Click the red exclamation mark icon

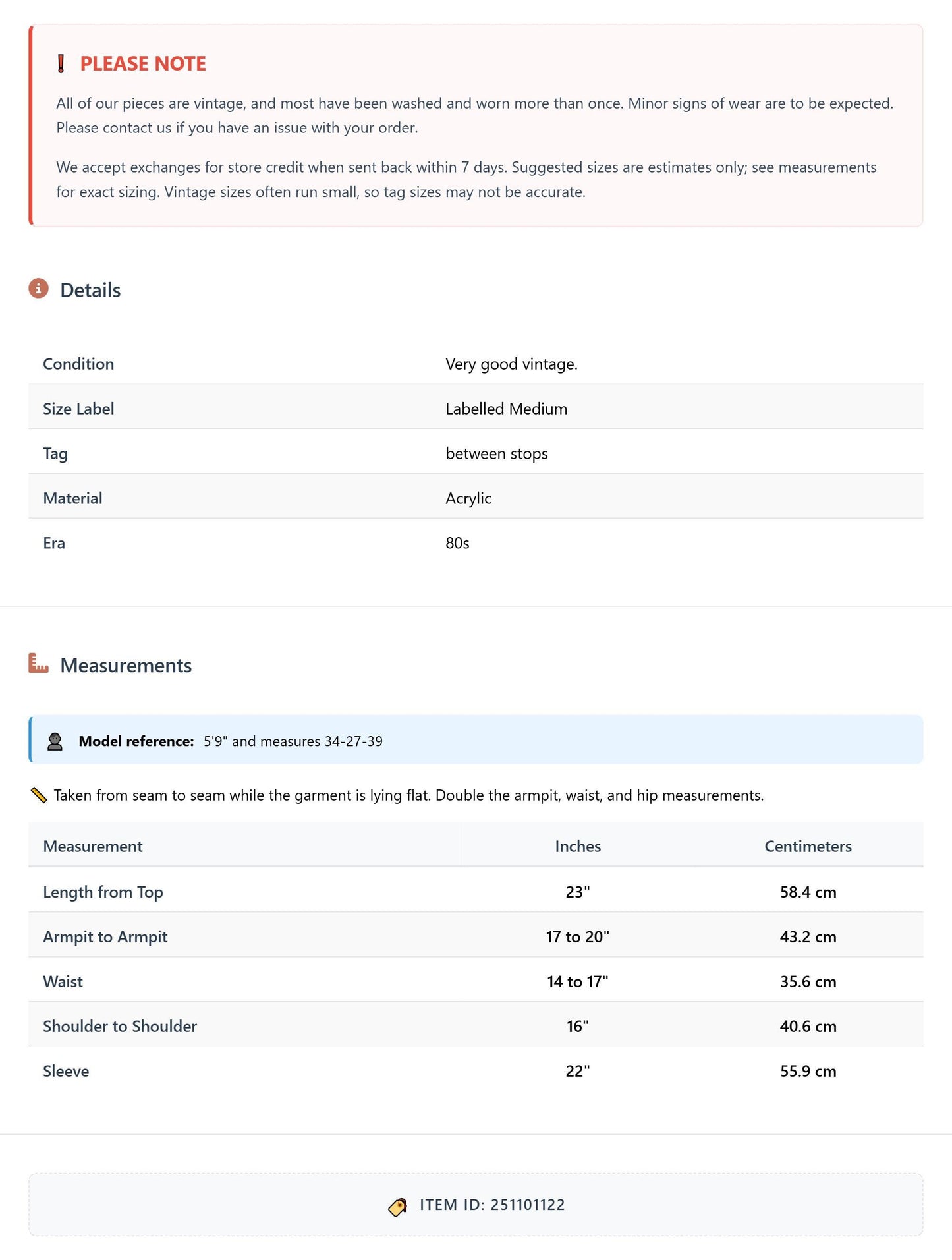(x=61, y=64)
